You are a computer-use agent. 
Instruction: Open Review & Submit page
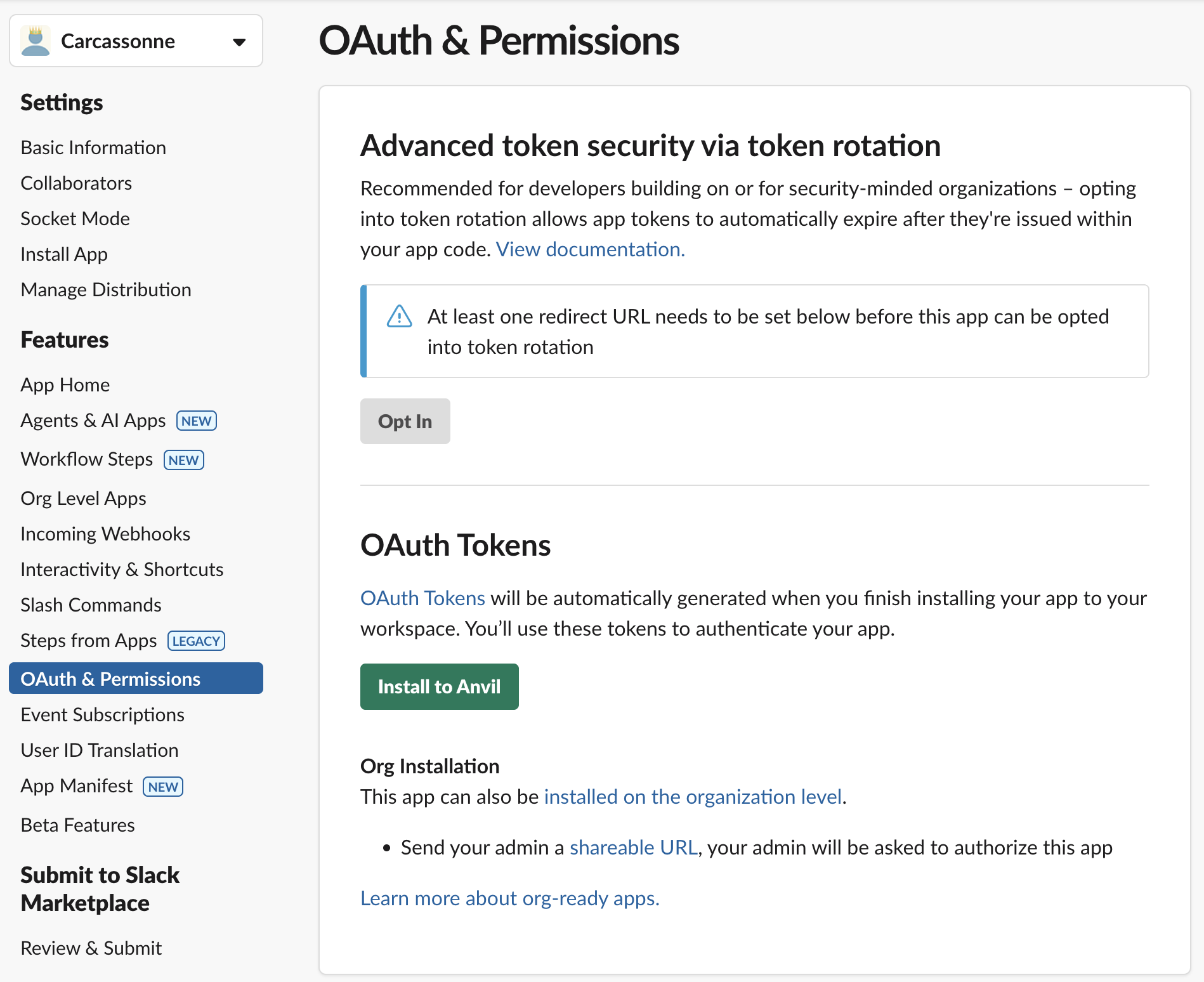[91, 948]
